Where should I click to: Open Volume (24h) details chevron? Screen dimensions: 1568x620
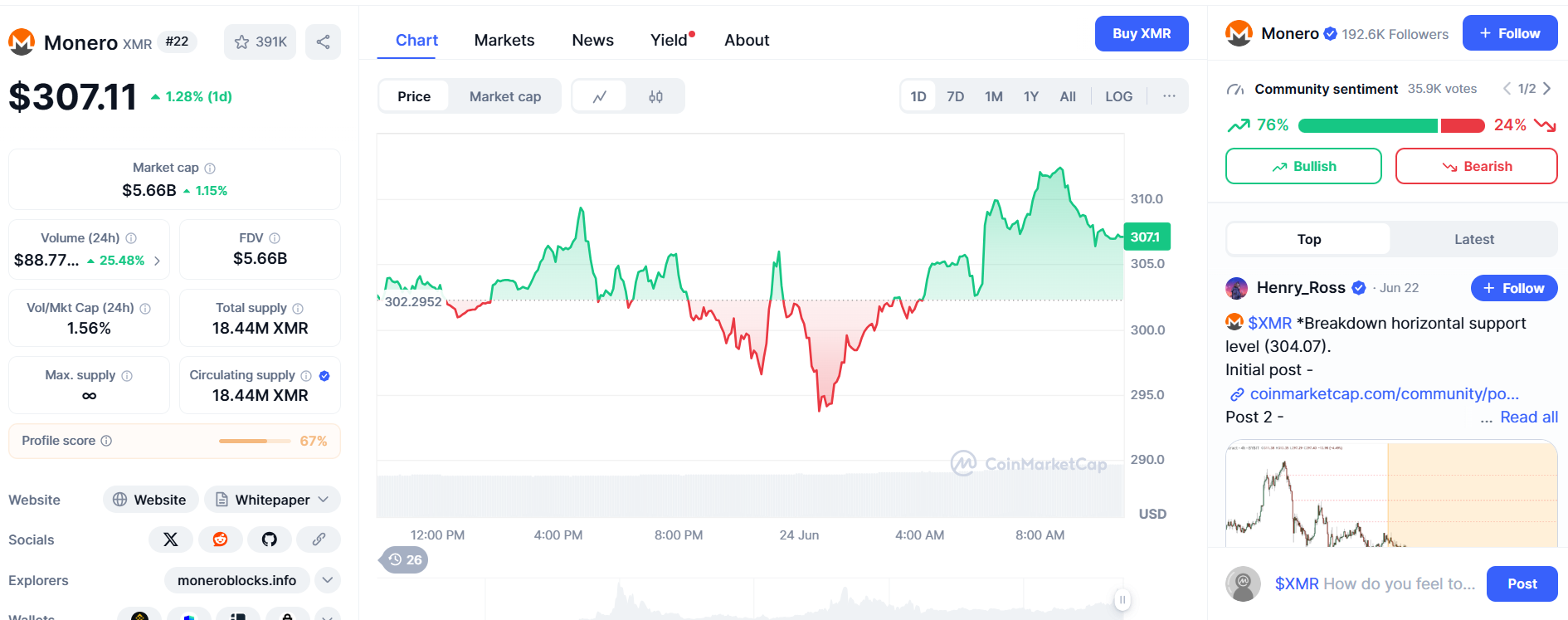(x=157, y=261)
